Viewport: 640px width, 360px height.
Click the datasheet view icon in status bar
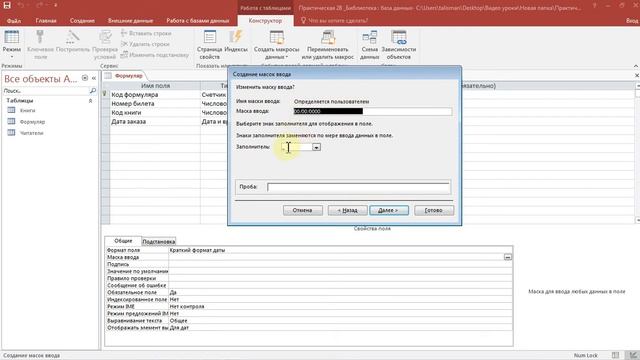pos(616,356)
